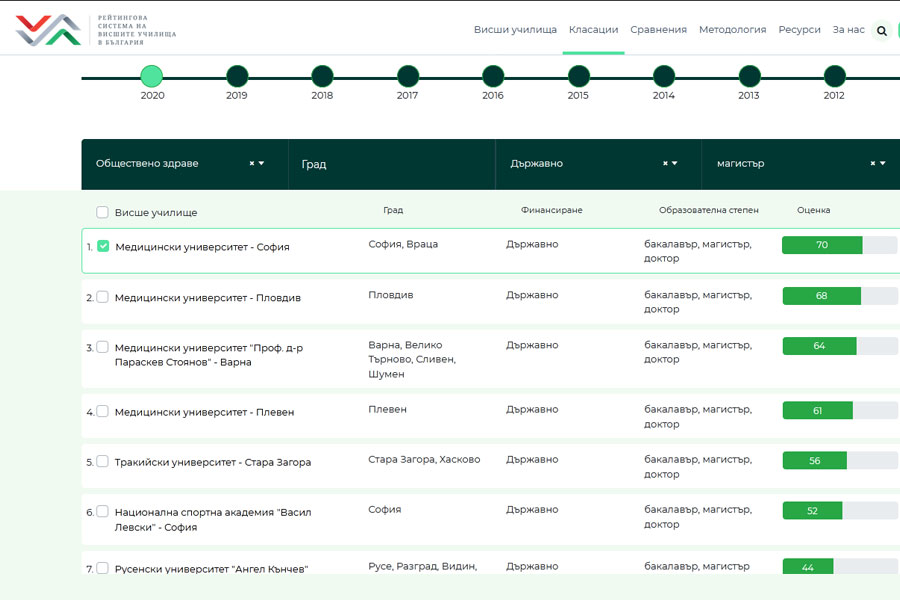Open the Параскев Стоянов Варна university link
900x600 pixels.
tap(209, 355)
